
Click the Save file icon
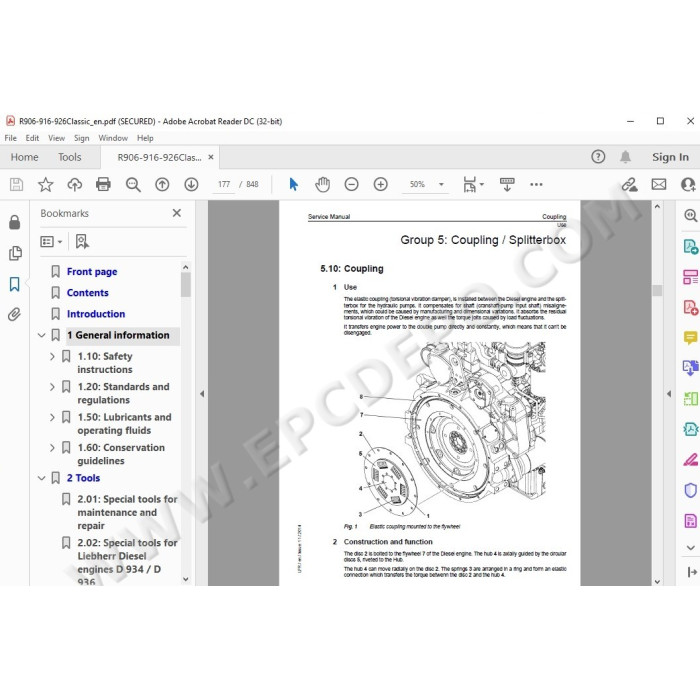pyautogui.click(x=17, y=184)
